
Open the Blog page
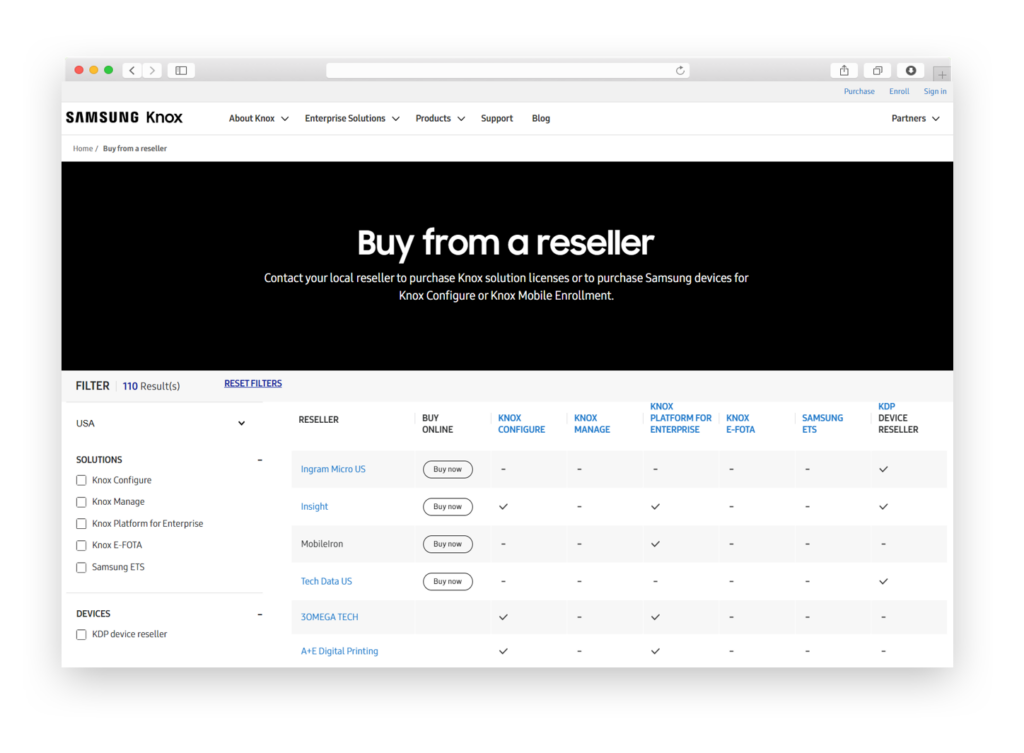click(x=541, y=118)
